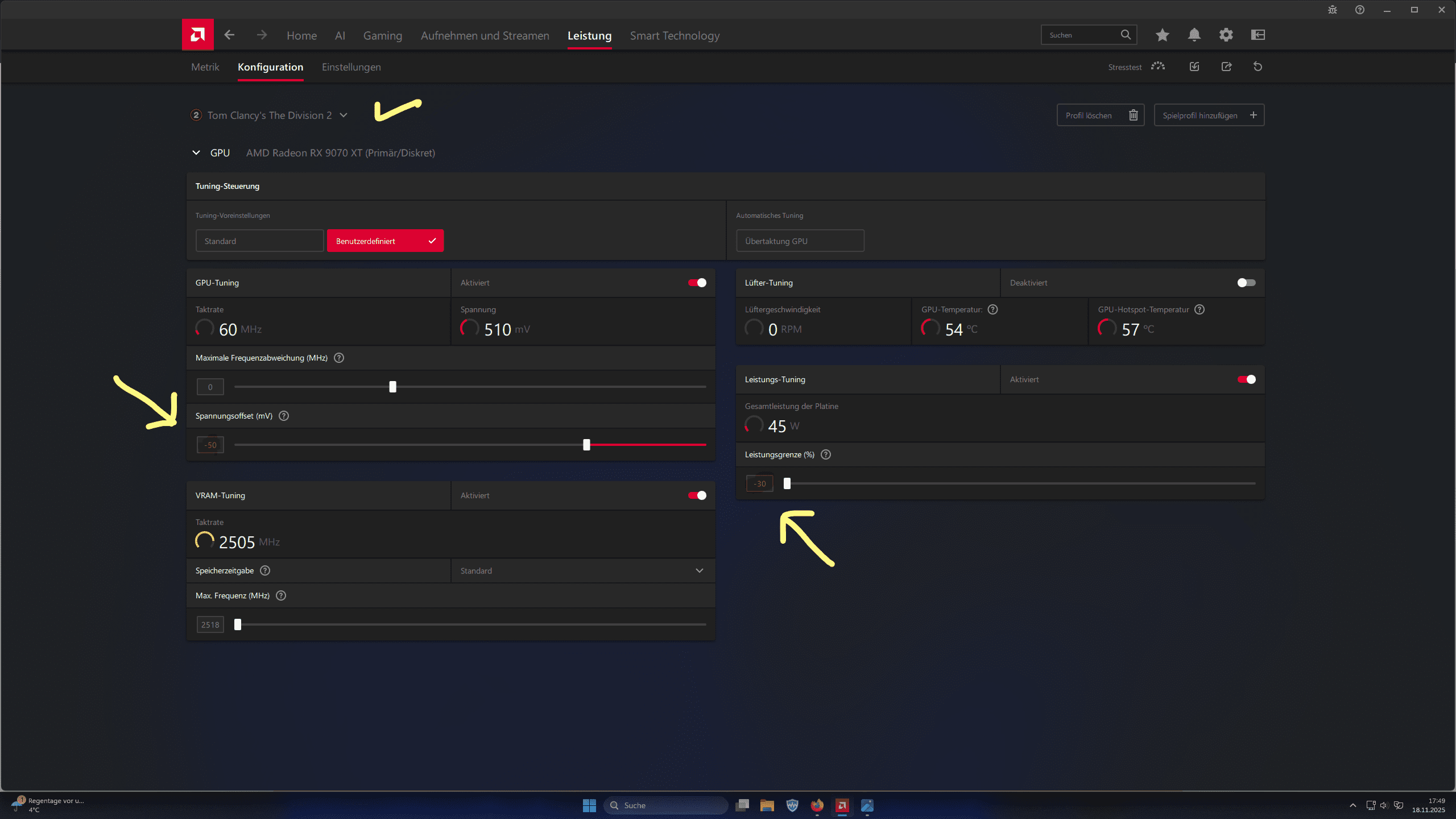The height and width of the screenshot is (819, 1456).
Task: Click the export profile share icon
Action: 1226,67
